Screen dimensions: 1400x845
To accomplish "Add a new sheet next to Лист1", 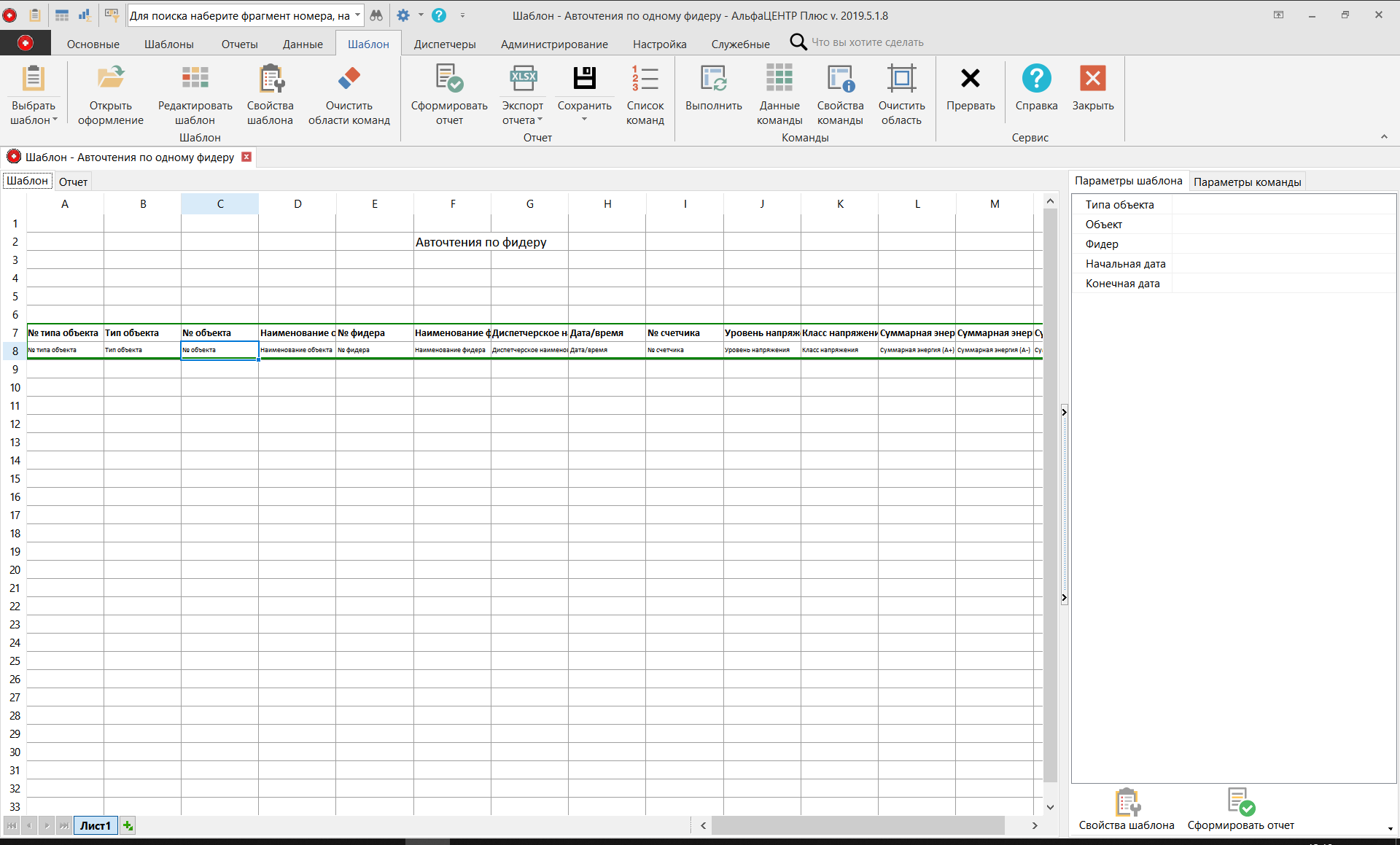I will 128,825.
